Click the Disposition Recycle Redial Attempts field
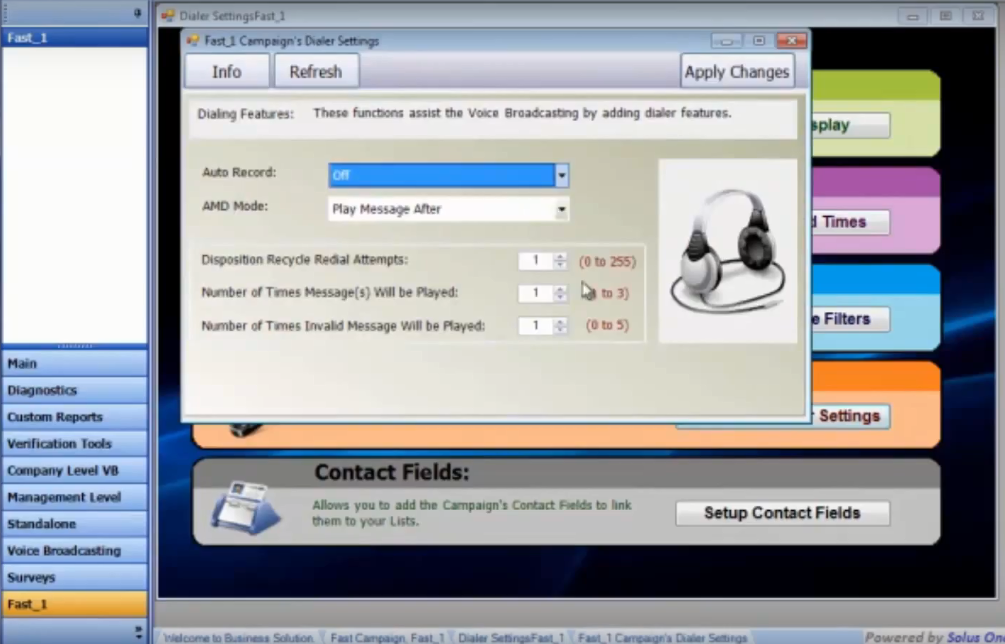Viewport: 1005px width, 644px height. tap(536, 260)
